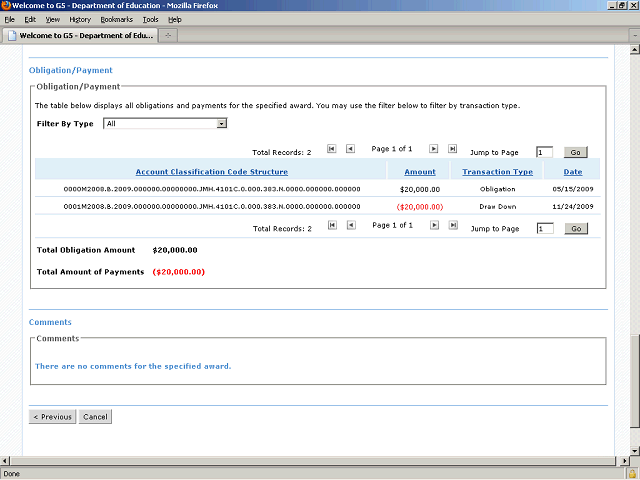Click the top Go button

click(x=575, y=152)
